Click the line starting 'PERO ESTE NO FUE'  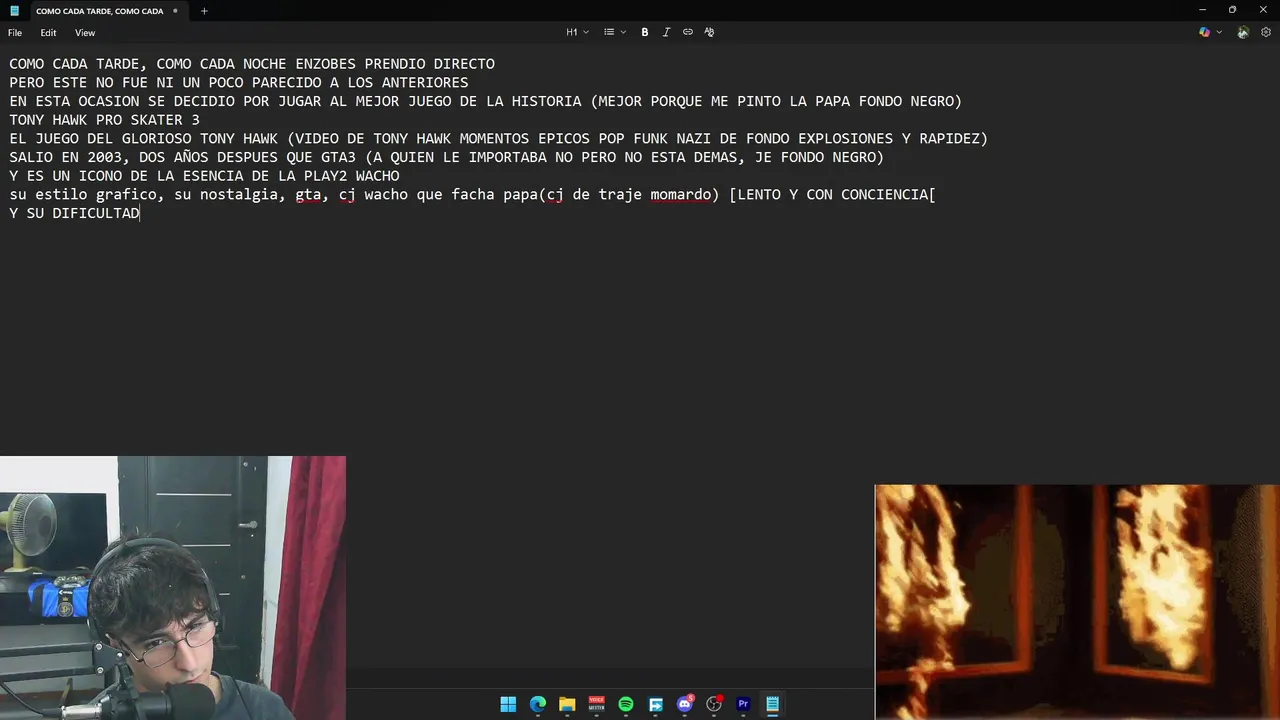point(239,83)
